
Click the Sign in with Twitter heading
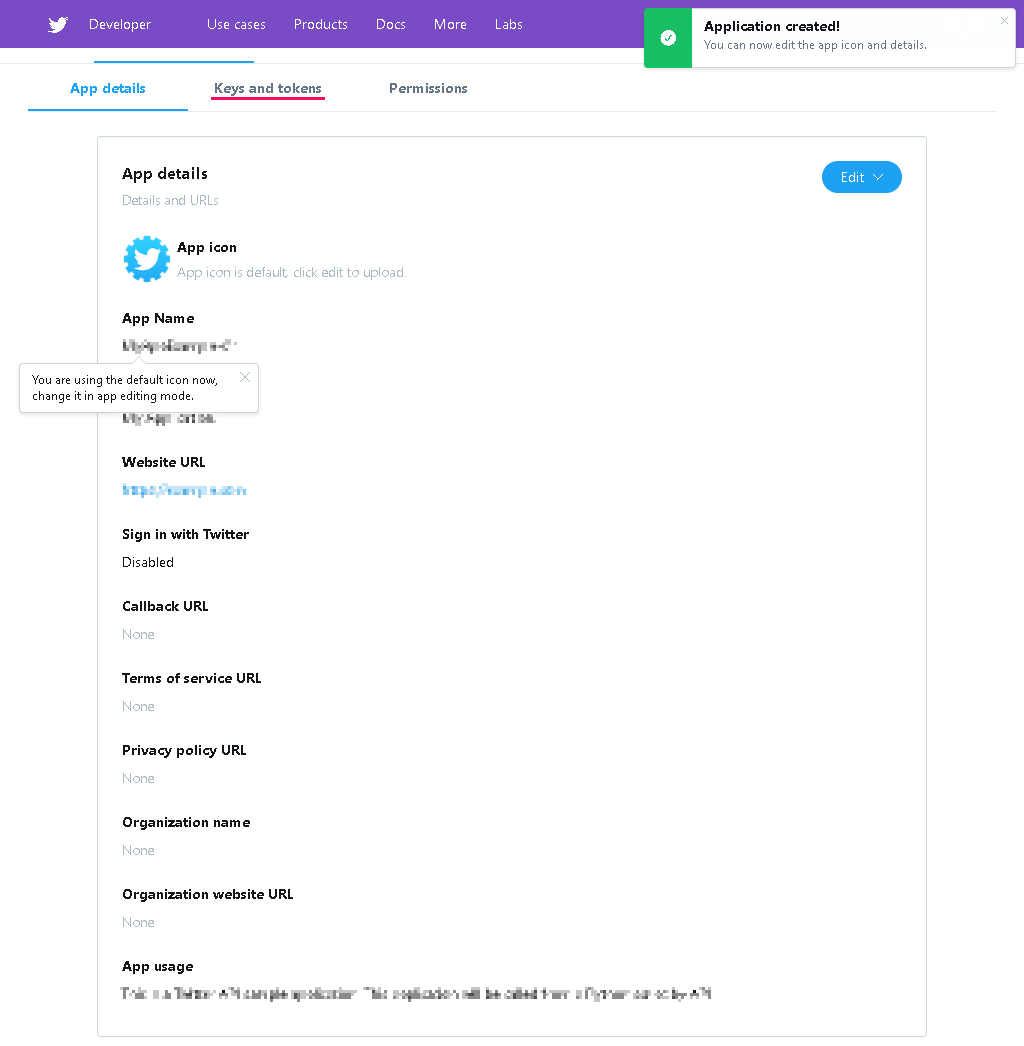pos(185,534)
